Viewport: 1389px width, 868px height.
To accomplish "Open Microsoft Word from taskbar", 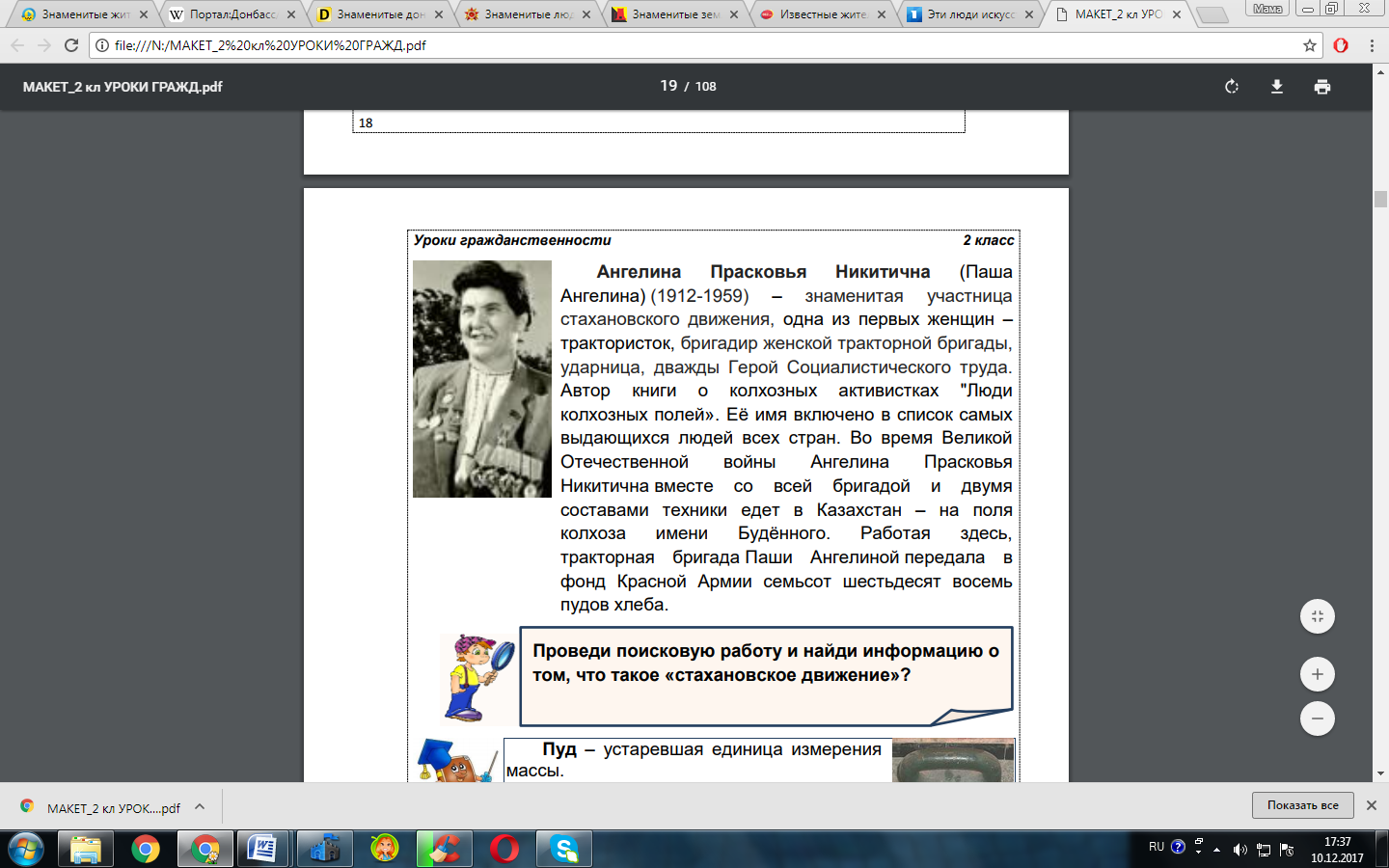I will click(x=264, y=850).
